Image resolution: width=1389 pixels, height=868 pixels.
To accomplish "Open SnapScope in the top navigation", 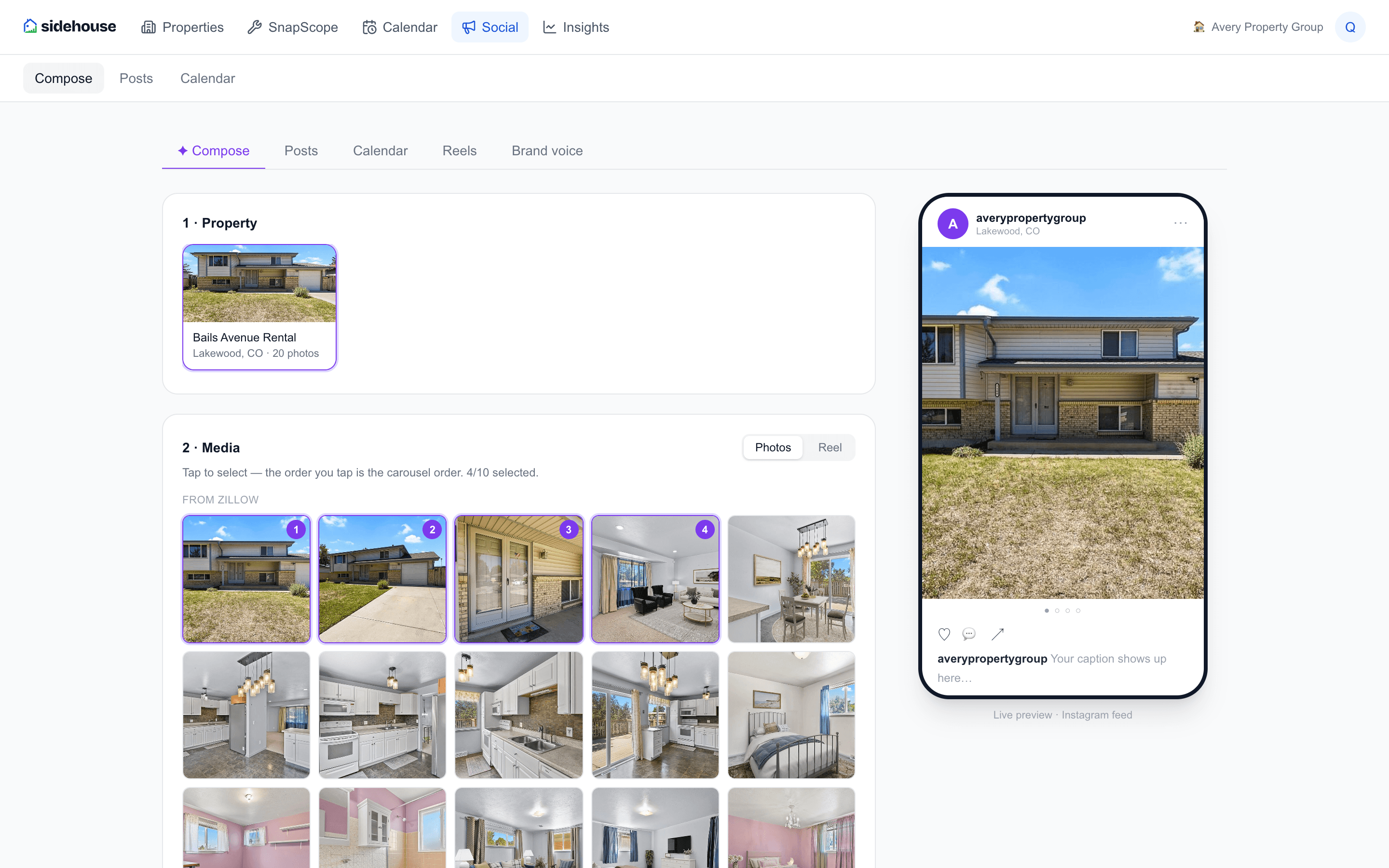I will [x=293, y=27].
